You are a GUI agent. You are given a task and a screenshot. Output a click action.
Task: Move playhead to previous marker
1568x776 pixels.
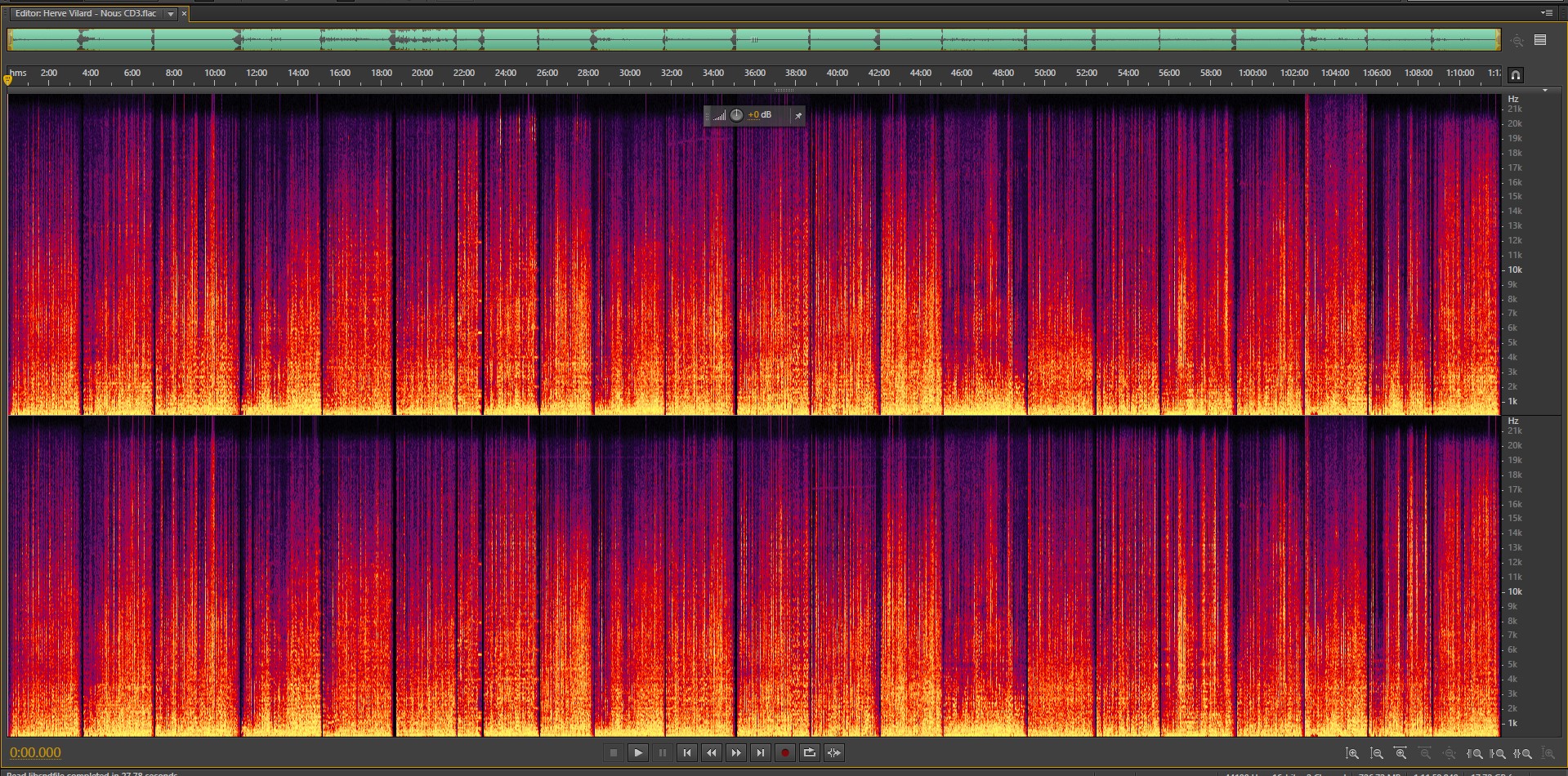(687, 753)
